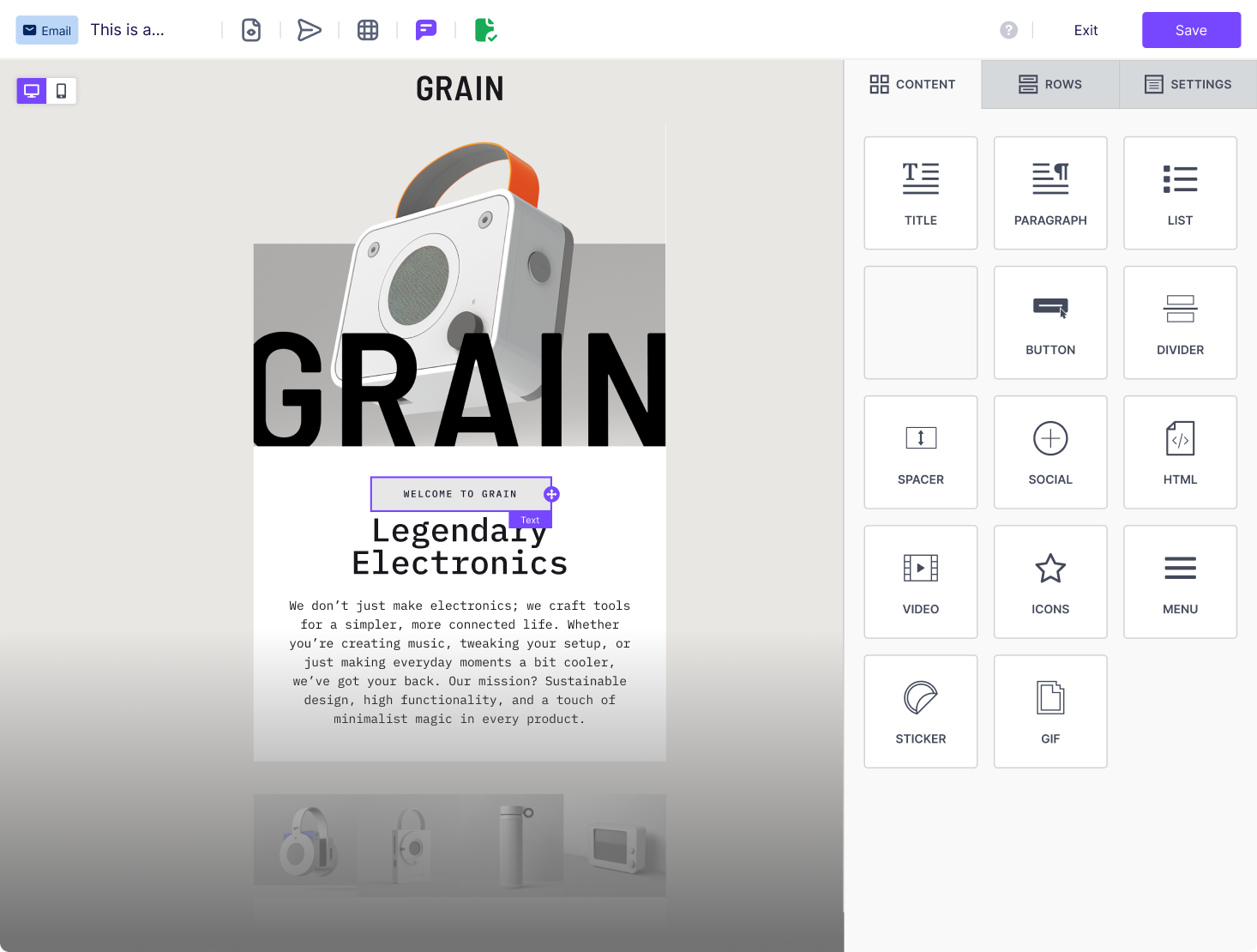Open the comments panel
Viewport: 1257px width, 952px height.
[426, 29]
